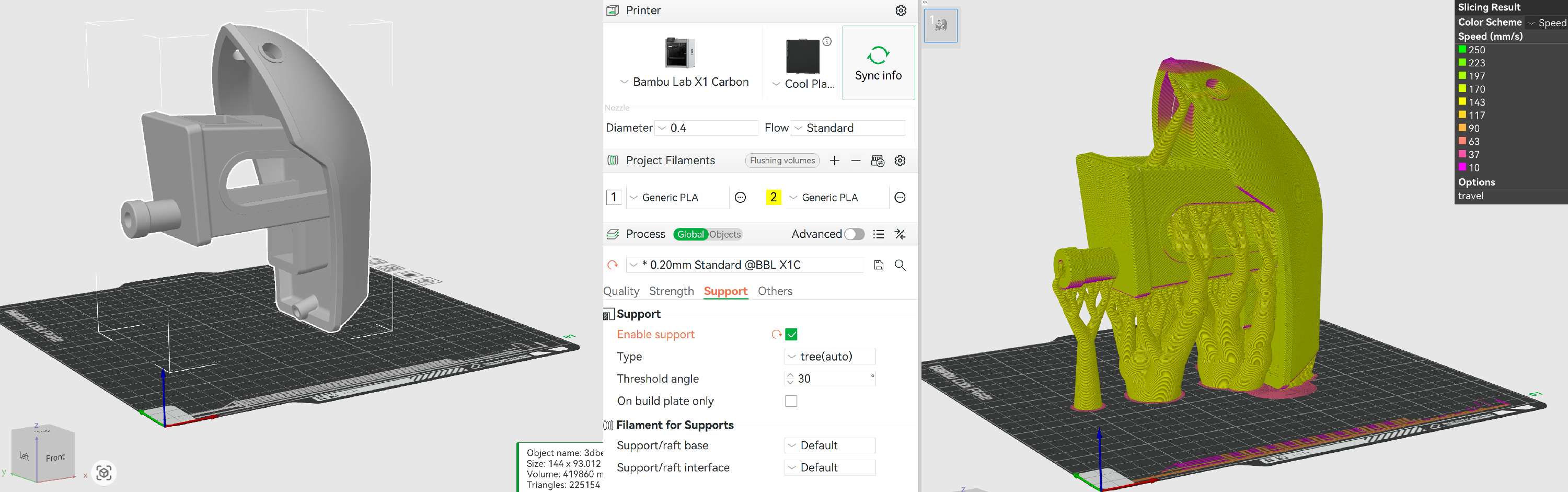The height and width of the screenshot is (492, 1568).
Task: Add a new project filament
Action: click(835, 161)
